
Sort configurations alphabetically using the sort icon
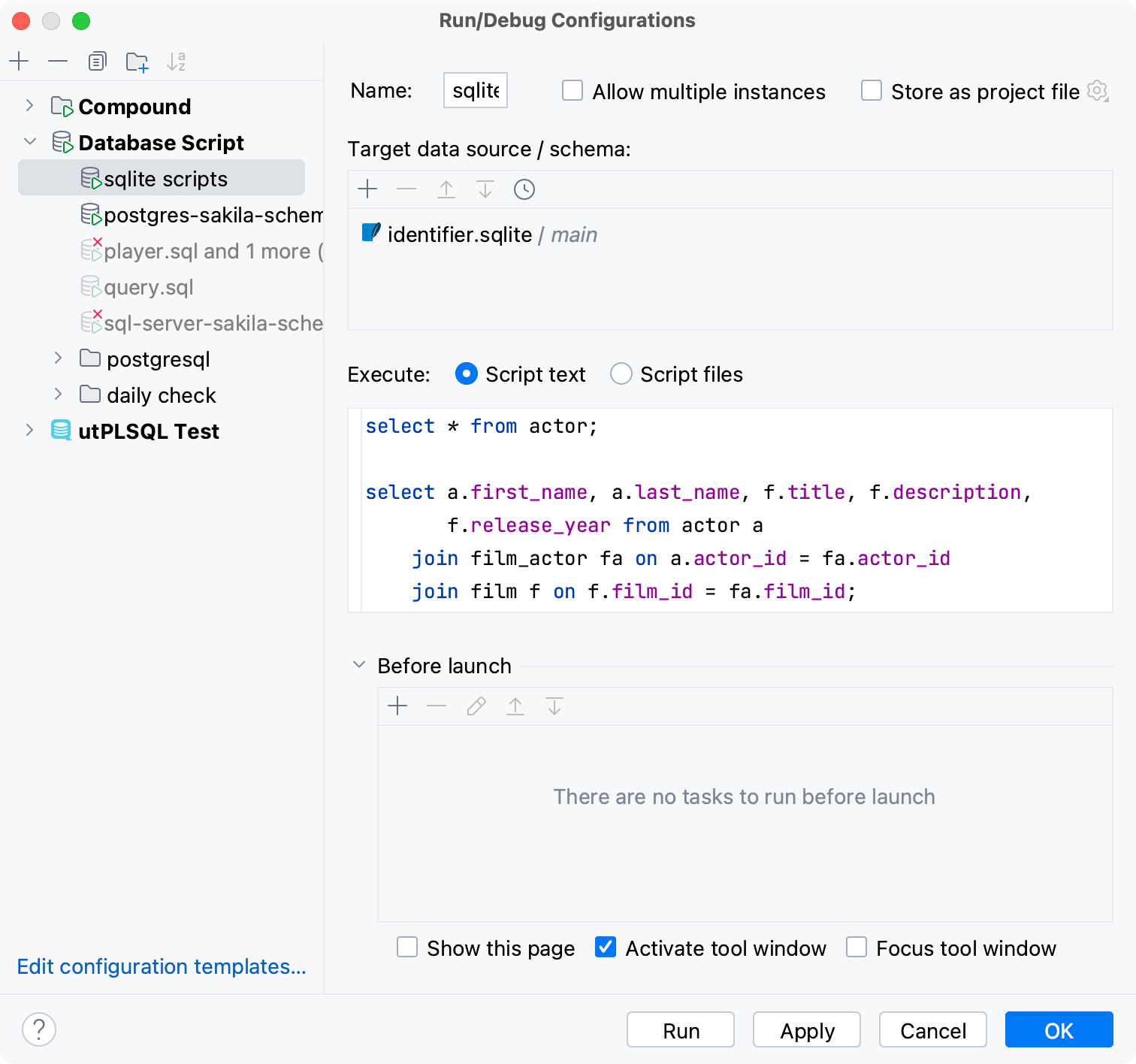[177, 61]
